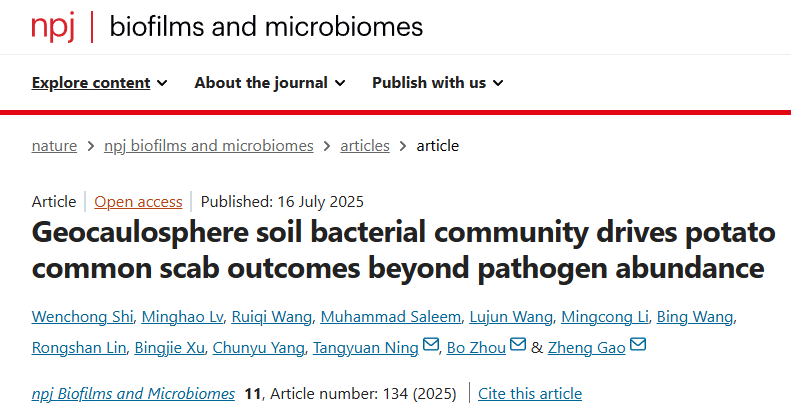Click envelope icon next to Tangyuan Ning
791x415 pixels.
pos(431,347)
